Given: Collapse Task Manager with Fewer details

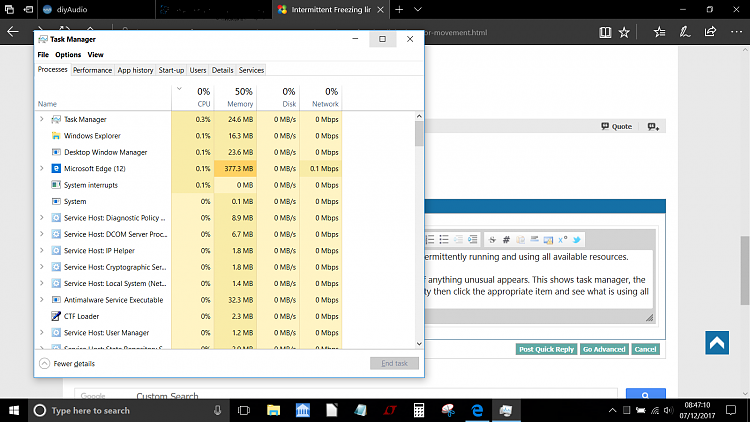Looking at the screenshot, I should click(67, 363).
